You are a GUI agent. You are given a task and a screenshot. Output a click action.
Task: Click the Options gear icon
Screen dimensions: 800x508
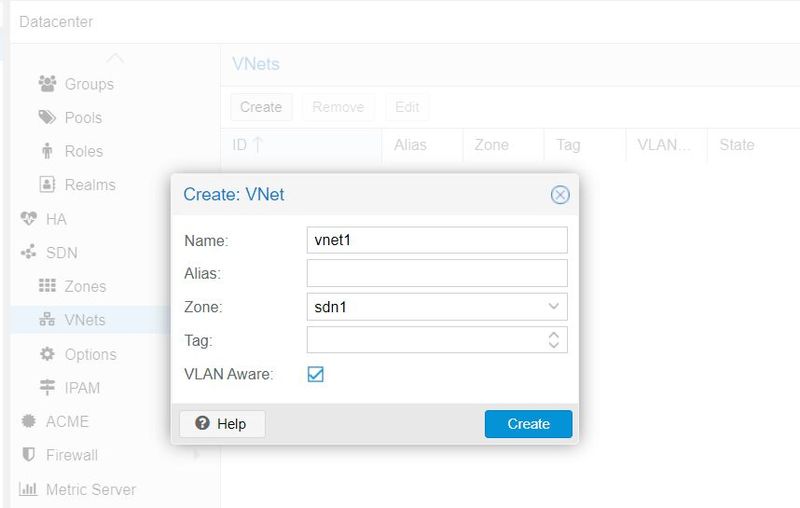pos(47,354)
